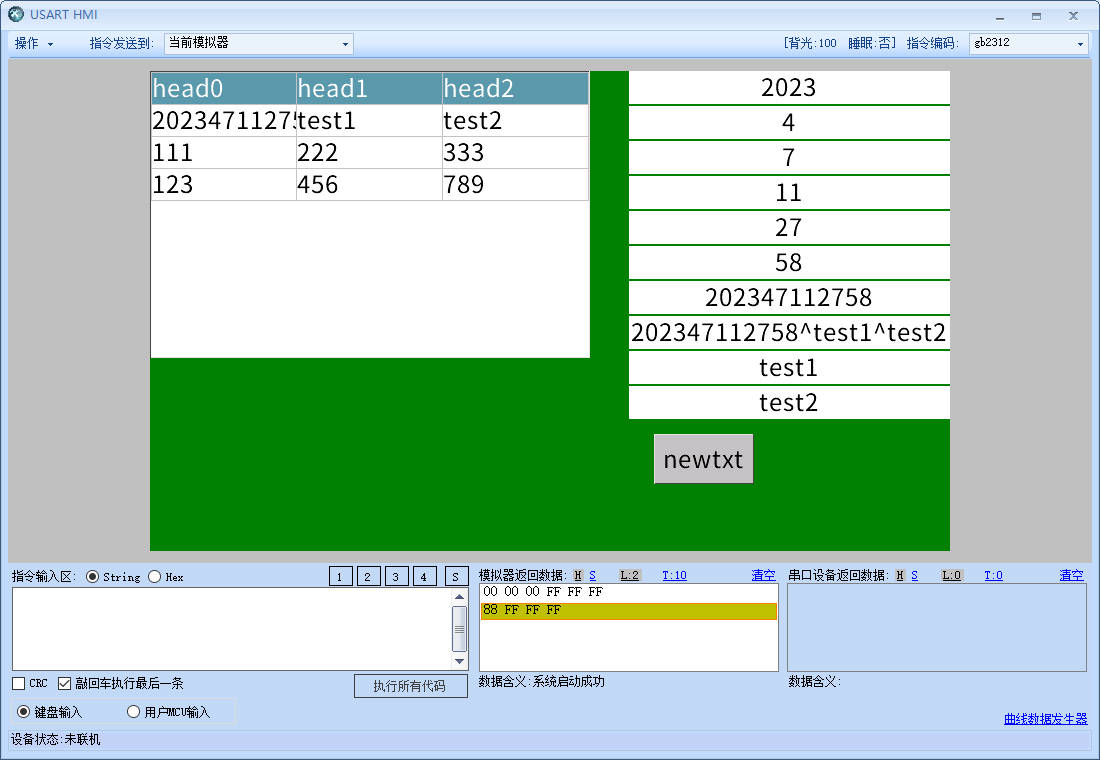Enable the CRC checkbox
This screenshot has width=1100, height=760.
click(19, 684)
